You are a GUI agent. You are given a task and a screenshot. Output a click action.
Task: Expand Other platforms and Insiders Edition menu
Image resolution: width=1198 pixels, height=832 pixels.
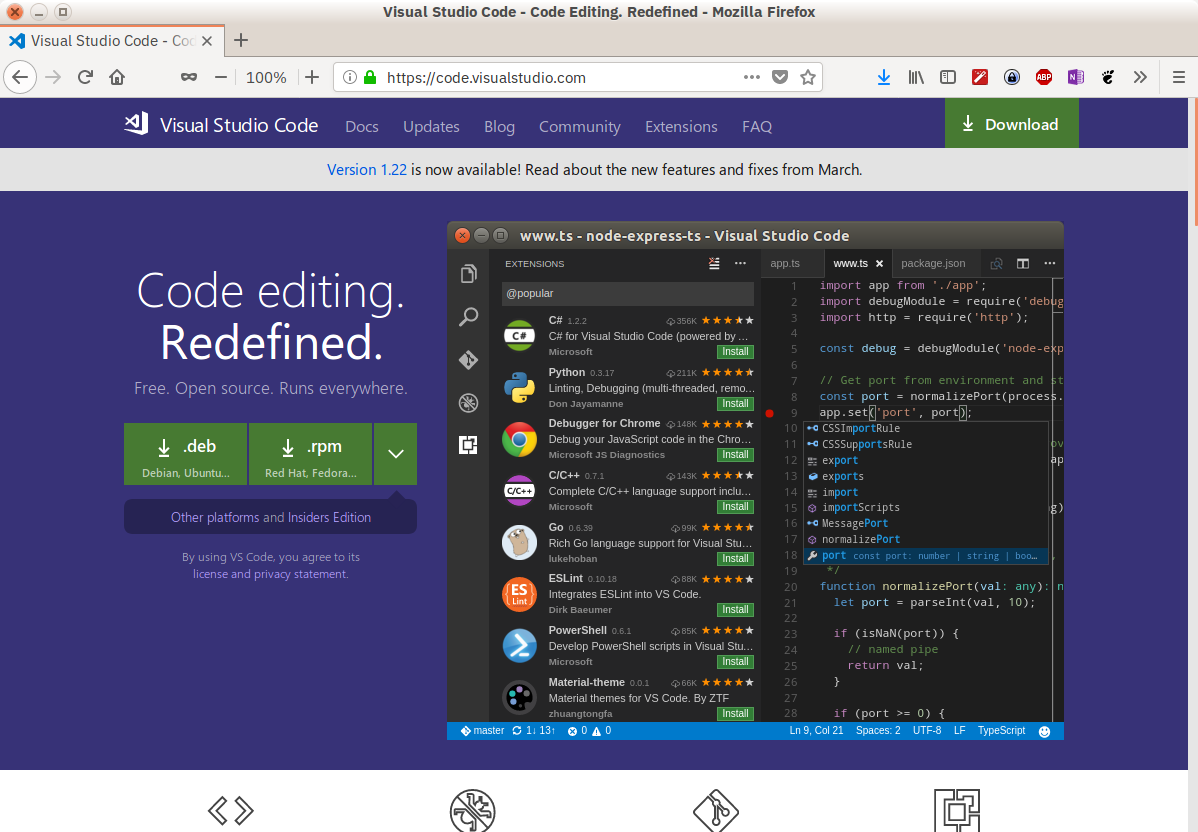point(270,517)
